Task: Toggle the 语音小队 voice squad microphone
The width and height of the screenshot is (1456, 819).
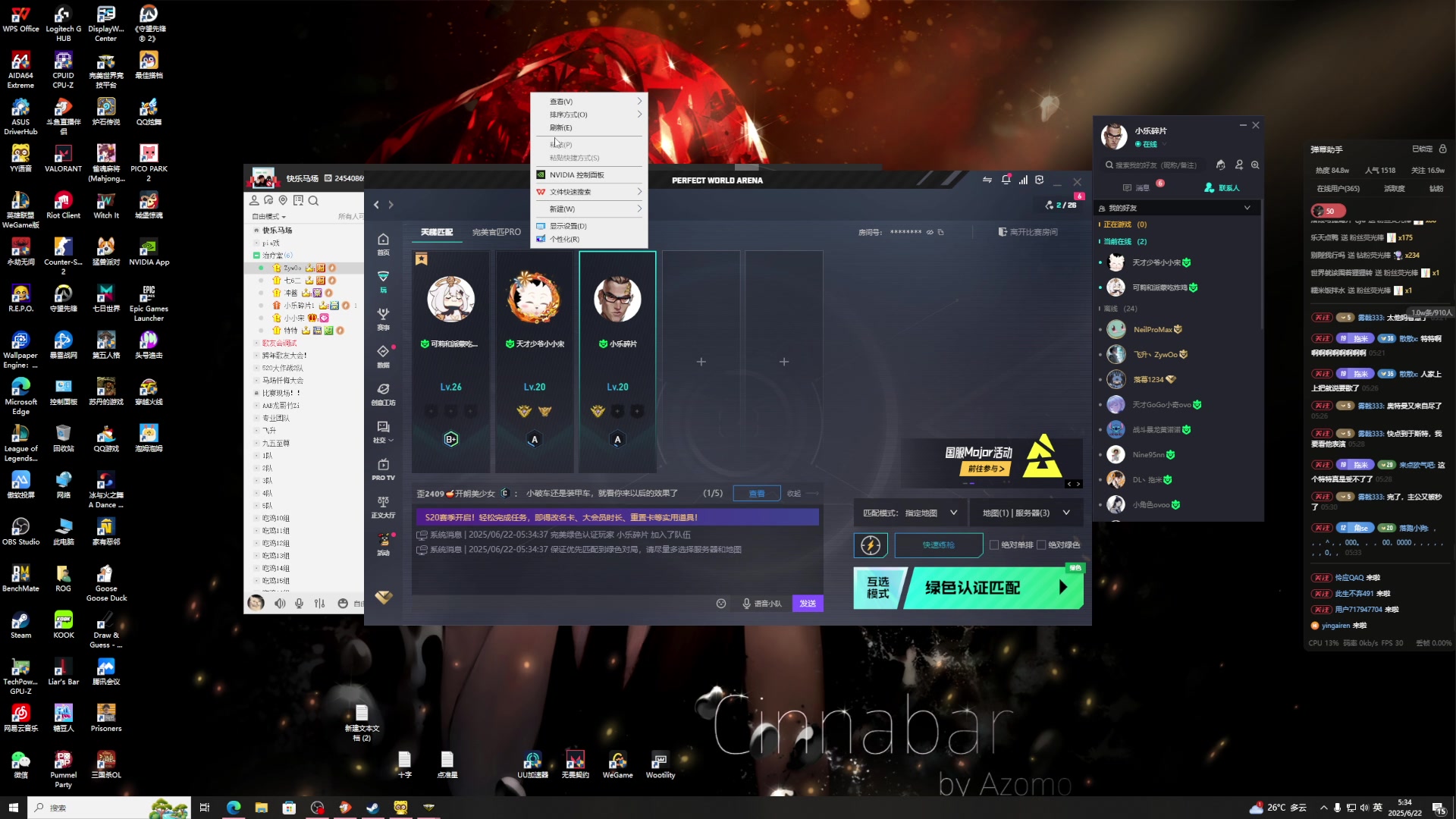Action: point(762,604)
